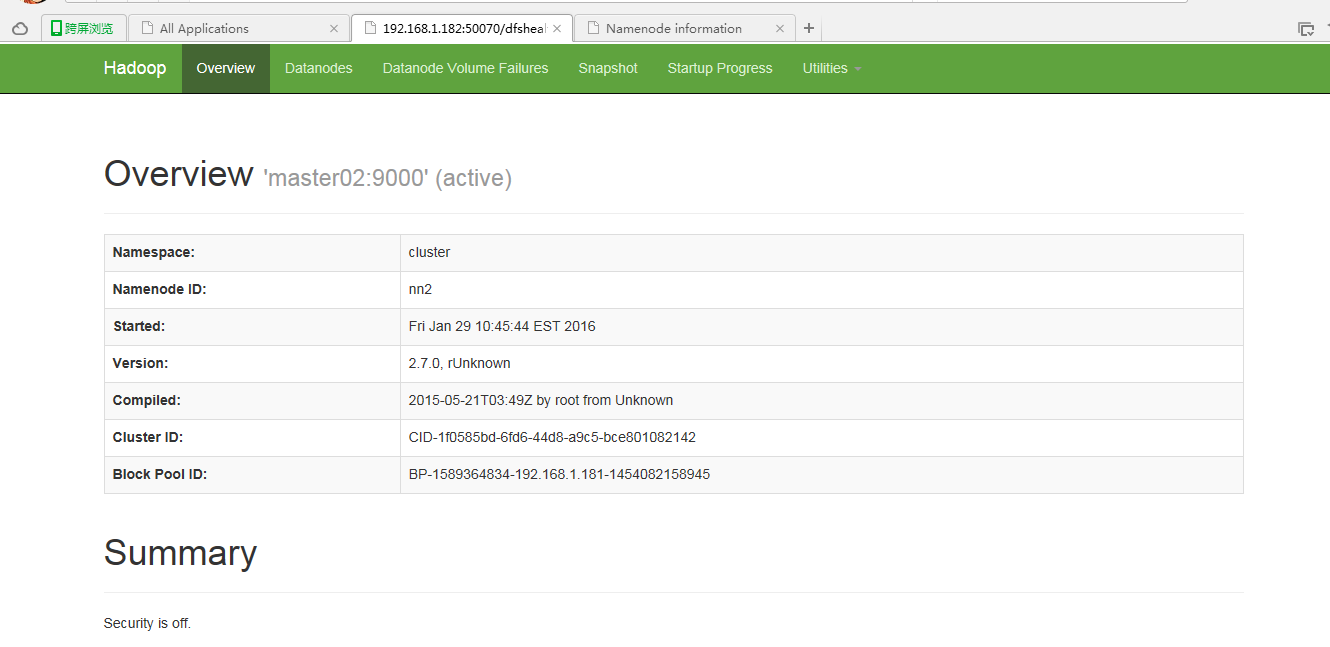Image resolution: width=1330 pixels, height=647 pixels.
Task: Open a new browser tab with the plus button
Action: [x=808, y=28]
